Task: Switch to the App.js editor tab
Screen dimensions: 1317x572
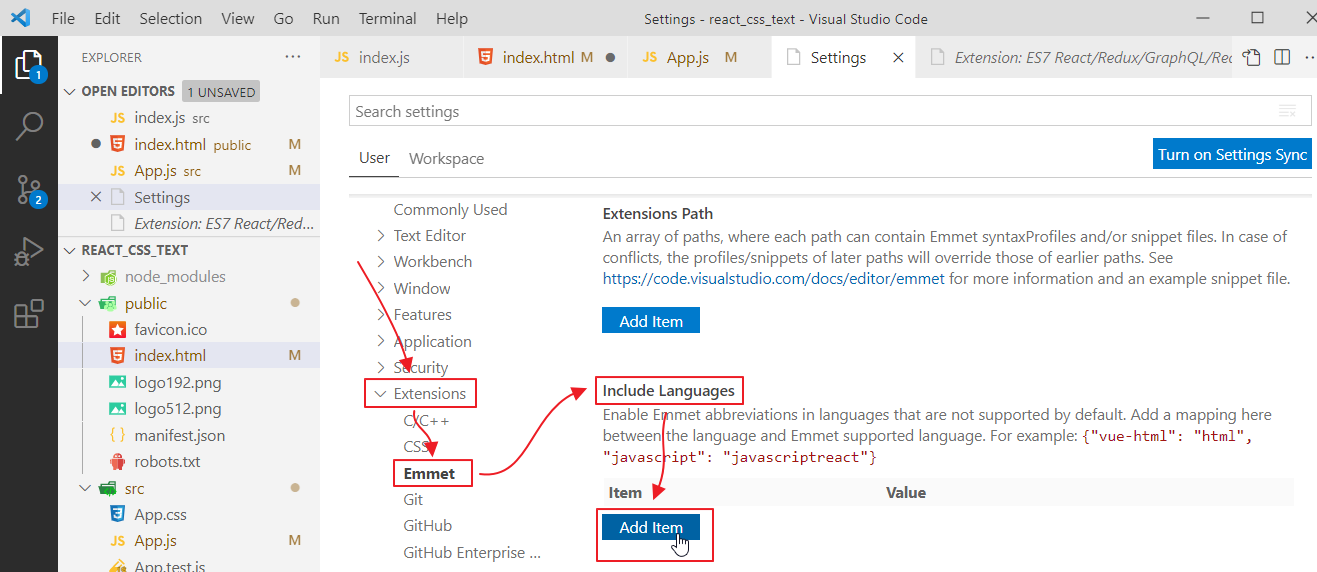Action: coord(687,58)
